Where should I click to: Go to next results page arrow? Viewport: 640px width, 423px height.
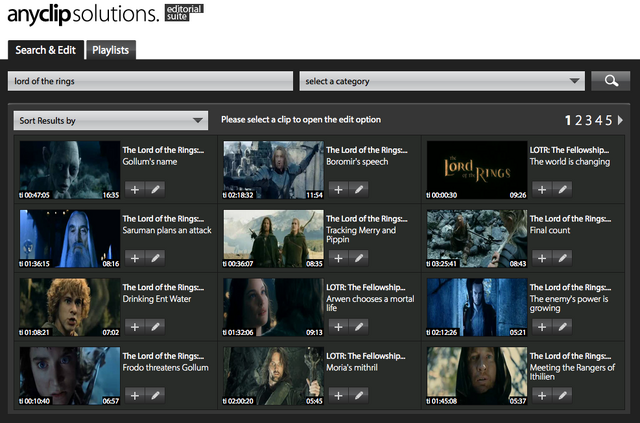tap(620, 120)
